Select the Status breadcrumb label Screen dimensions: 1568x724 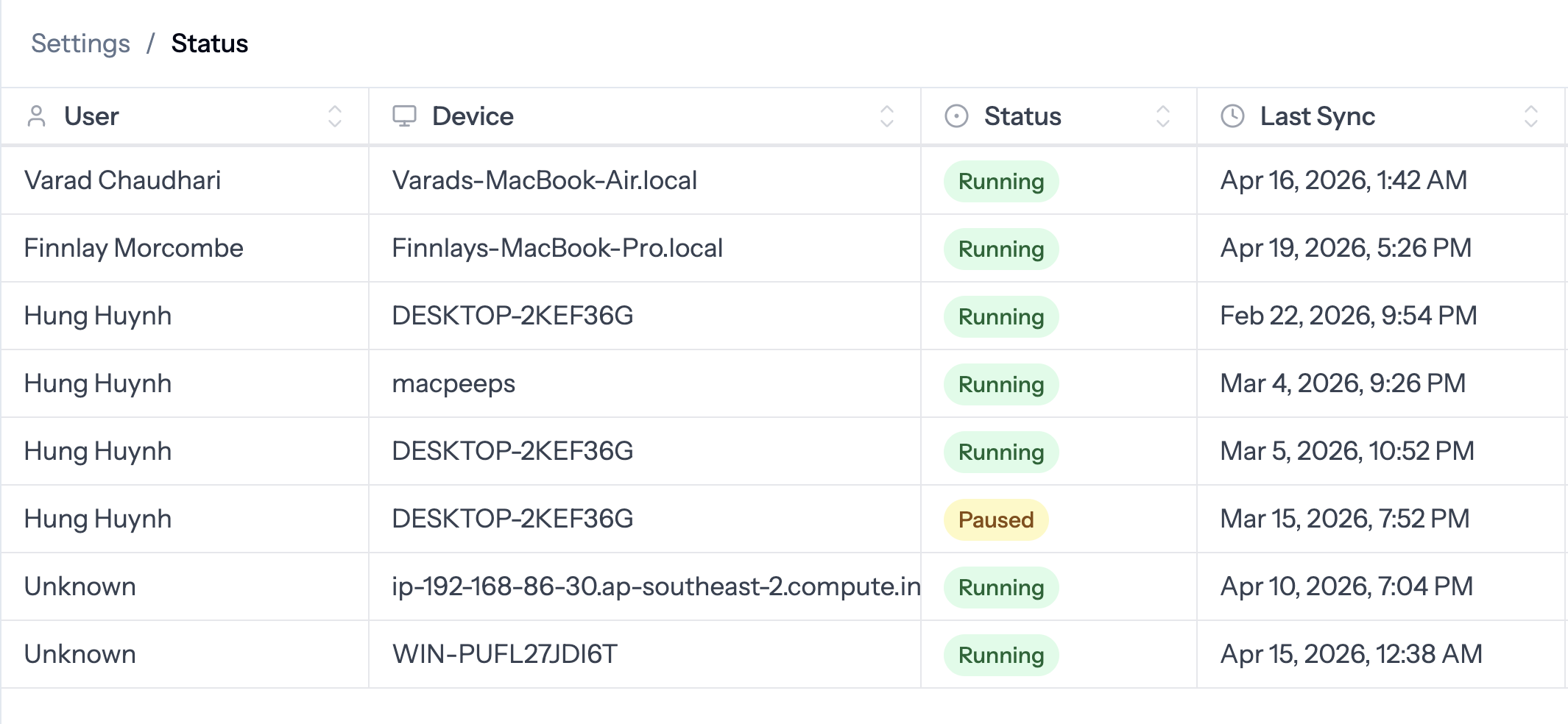click(x=210, y=43)
